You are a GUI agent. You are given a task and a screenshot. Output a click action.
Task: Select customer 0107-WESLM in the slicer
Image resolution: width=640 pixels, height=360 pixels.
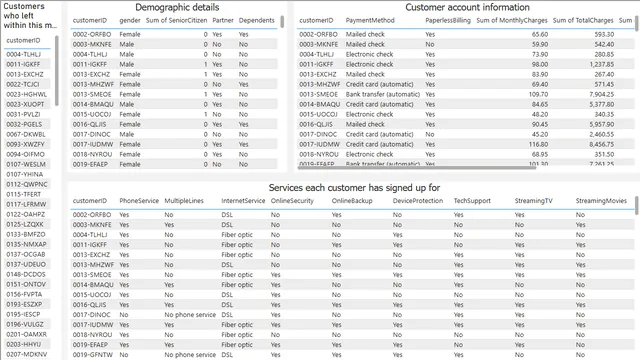pyautogui.click(x=27, y=164)
